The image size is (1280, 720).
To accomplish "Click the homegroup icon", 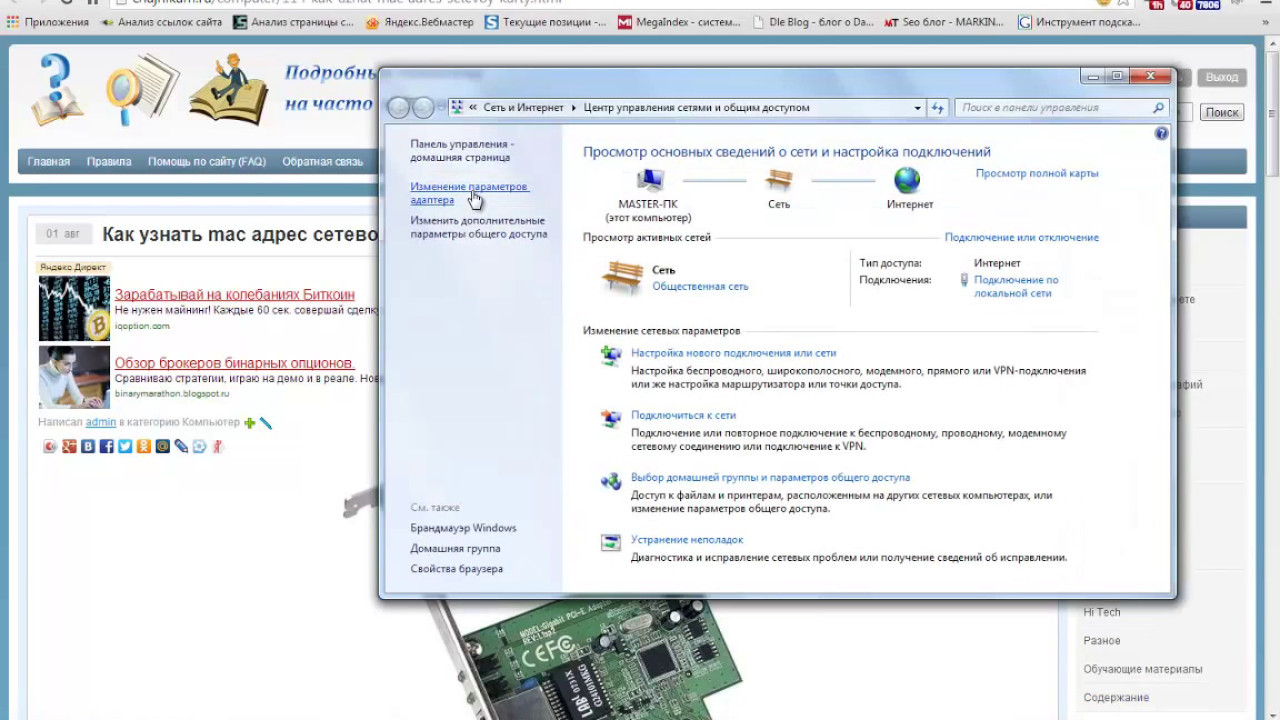I will (610, 481).
